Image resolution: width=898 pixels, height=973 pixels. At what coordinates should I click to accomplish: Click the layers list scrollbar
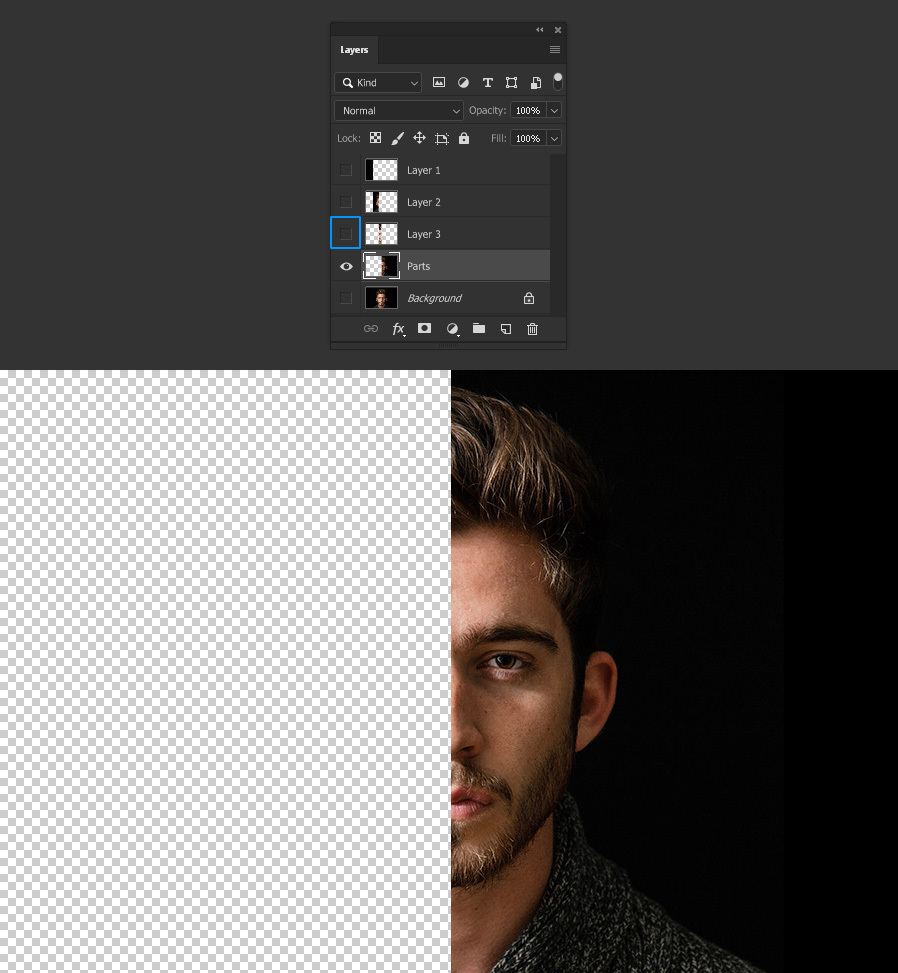(557, 235)
